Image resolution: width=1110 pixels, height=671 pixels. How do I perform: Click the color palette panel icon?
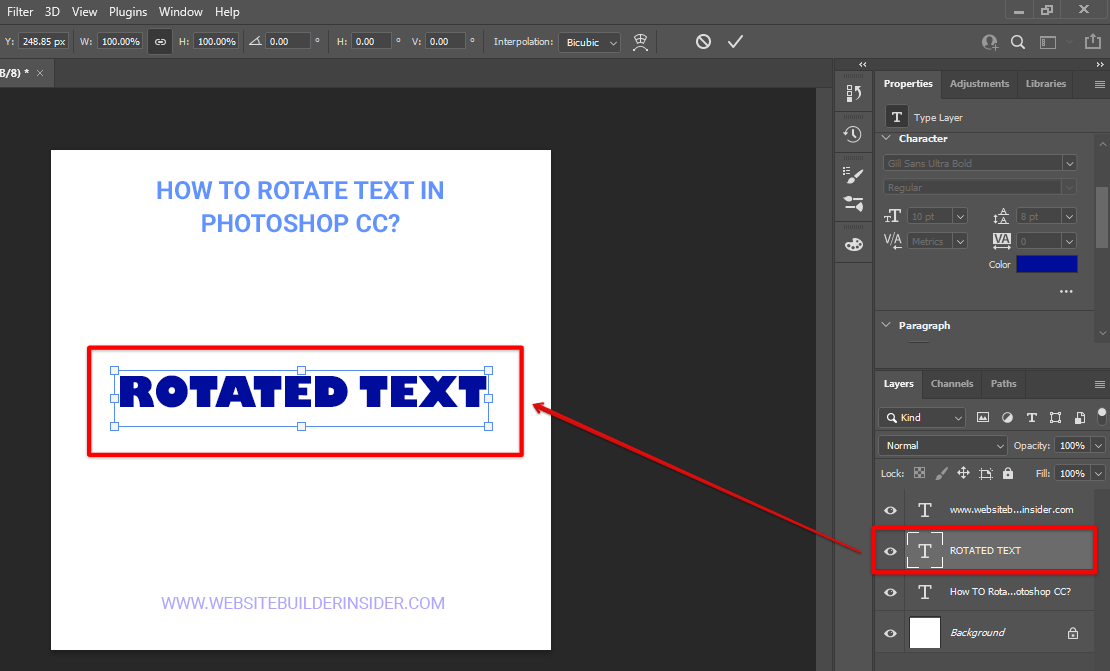853,244
